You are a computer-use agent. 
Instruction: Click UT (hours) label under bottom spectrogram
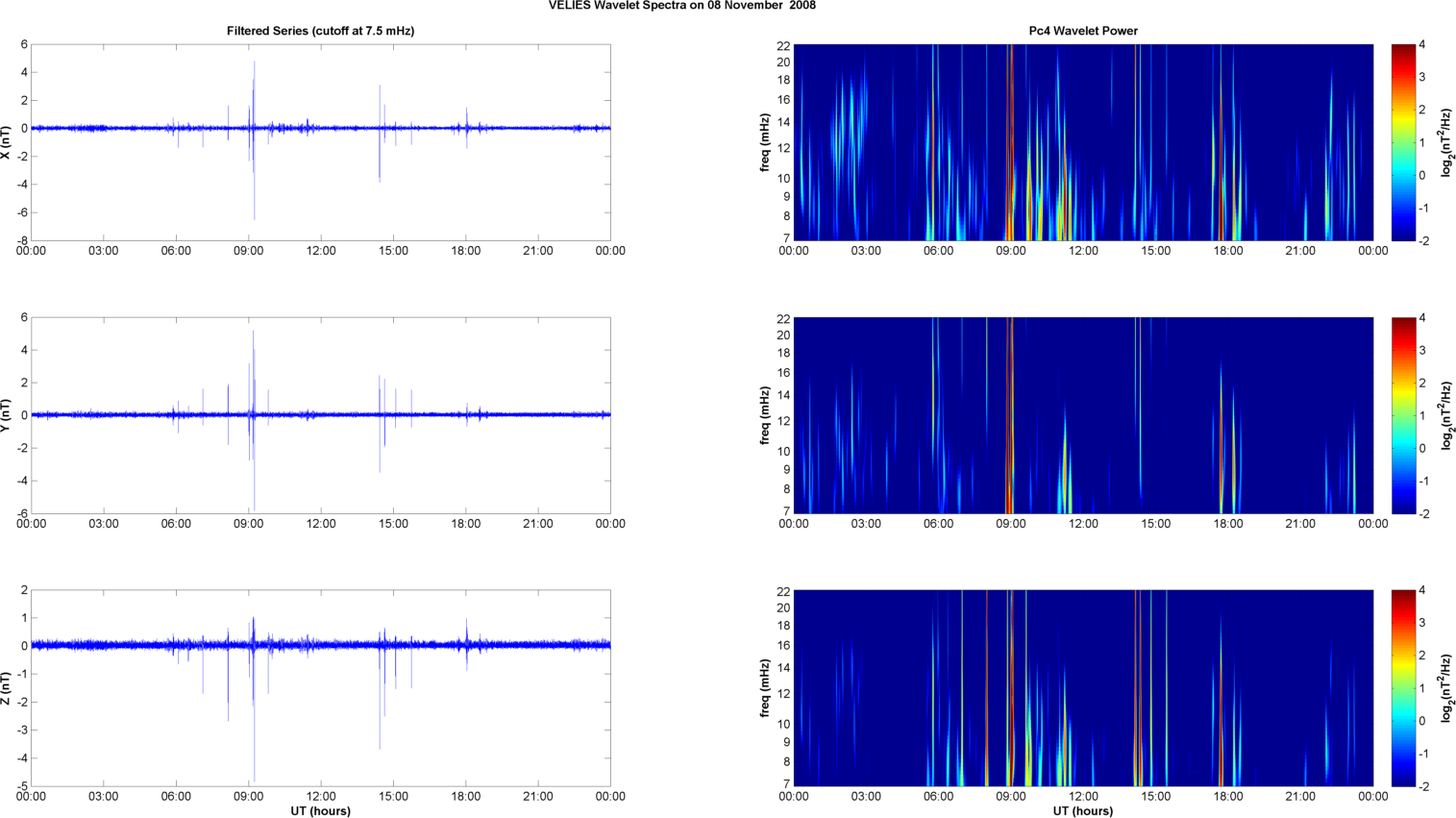tap(1082, 810)
